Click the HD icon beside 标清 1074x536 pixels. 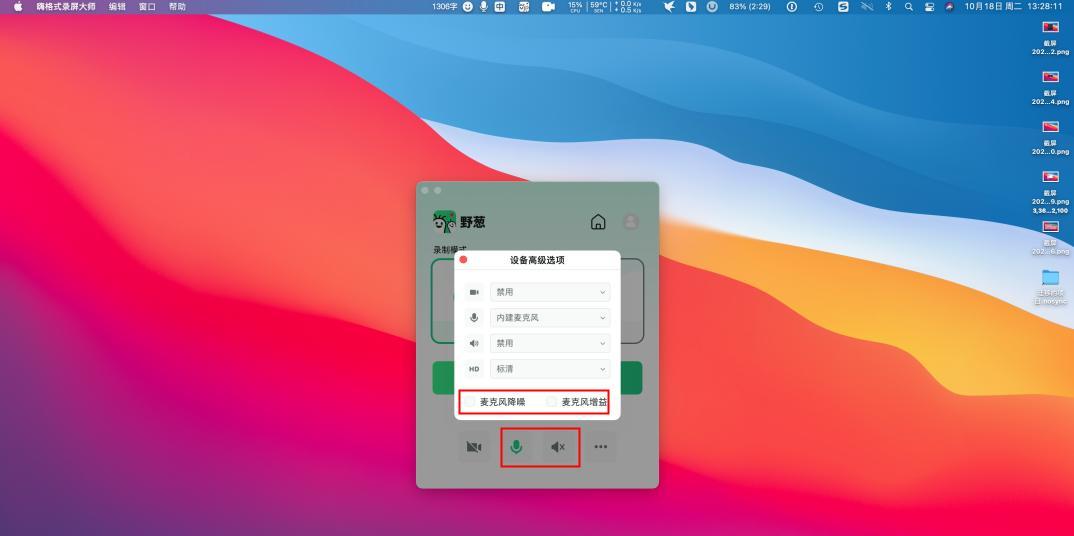click(474, 369)
